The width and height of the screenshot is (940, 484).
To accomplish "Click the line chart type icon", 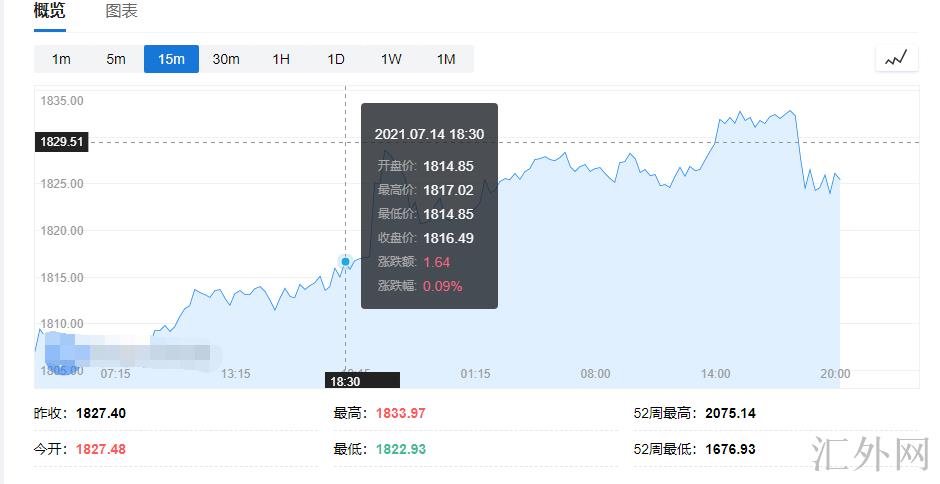I will pos(896,59).
